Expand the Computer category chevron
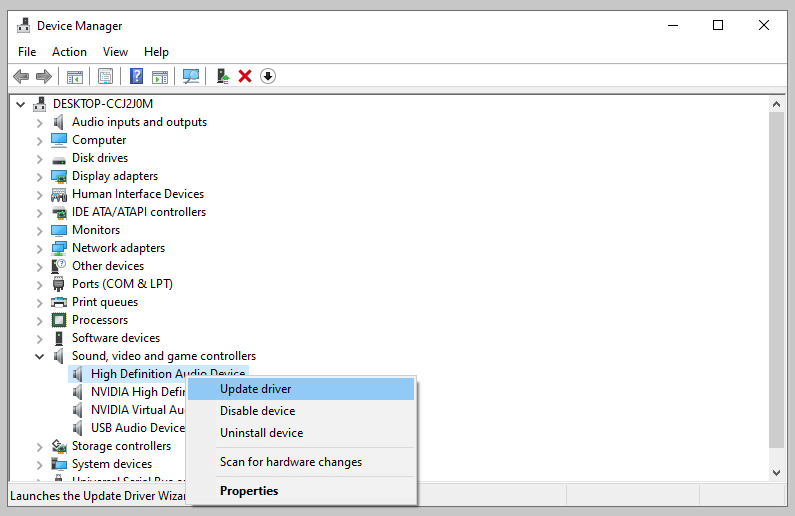795x516 pixels. 40,141
